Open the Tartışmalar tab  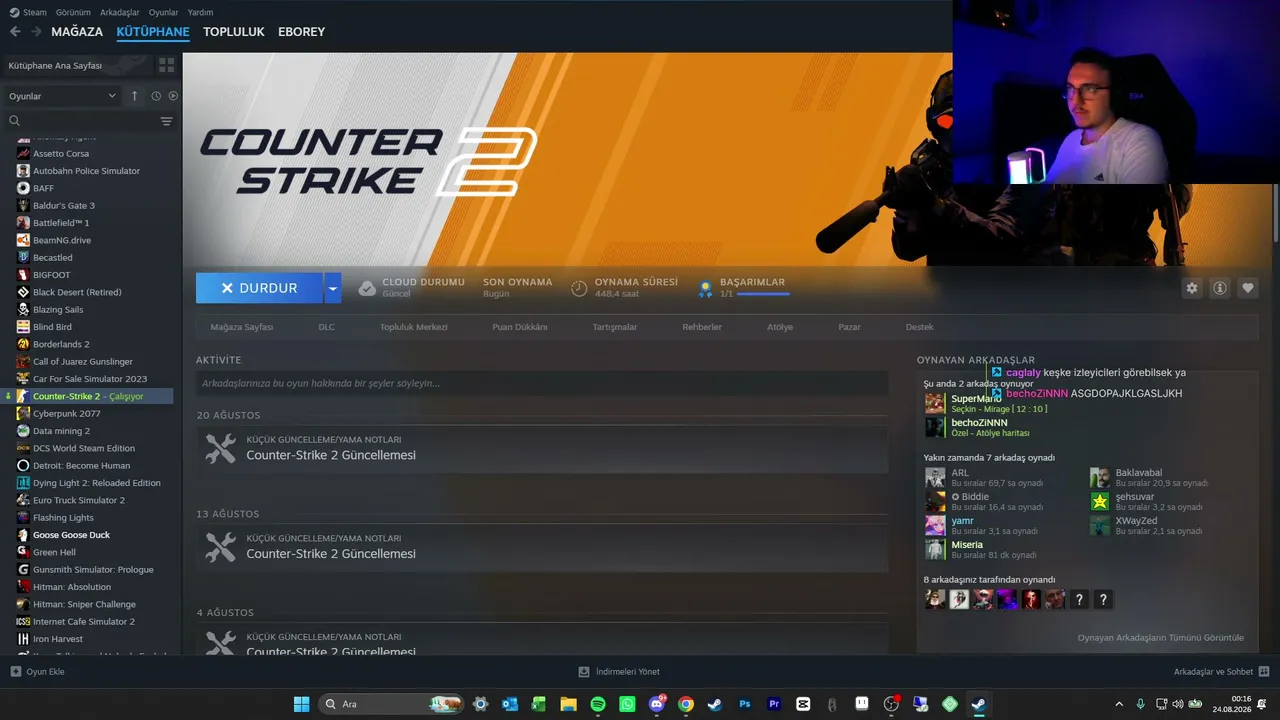pos(615,327)
